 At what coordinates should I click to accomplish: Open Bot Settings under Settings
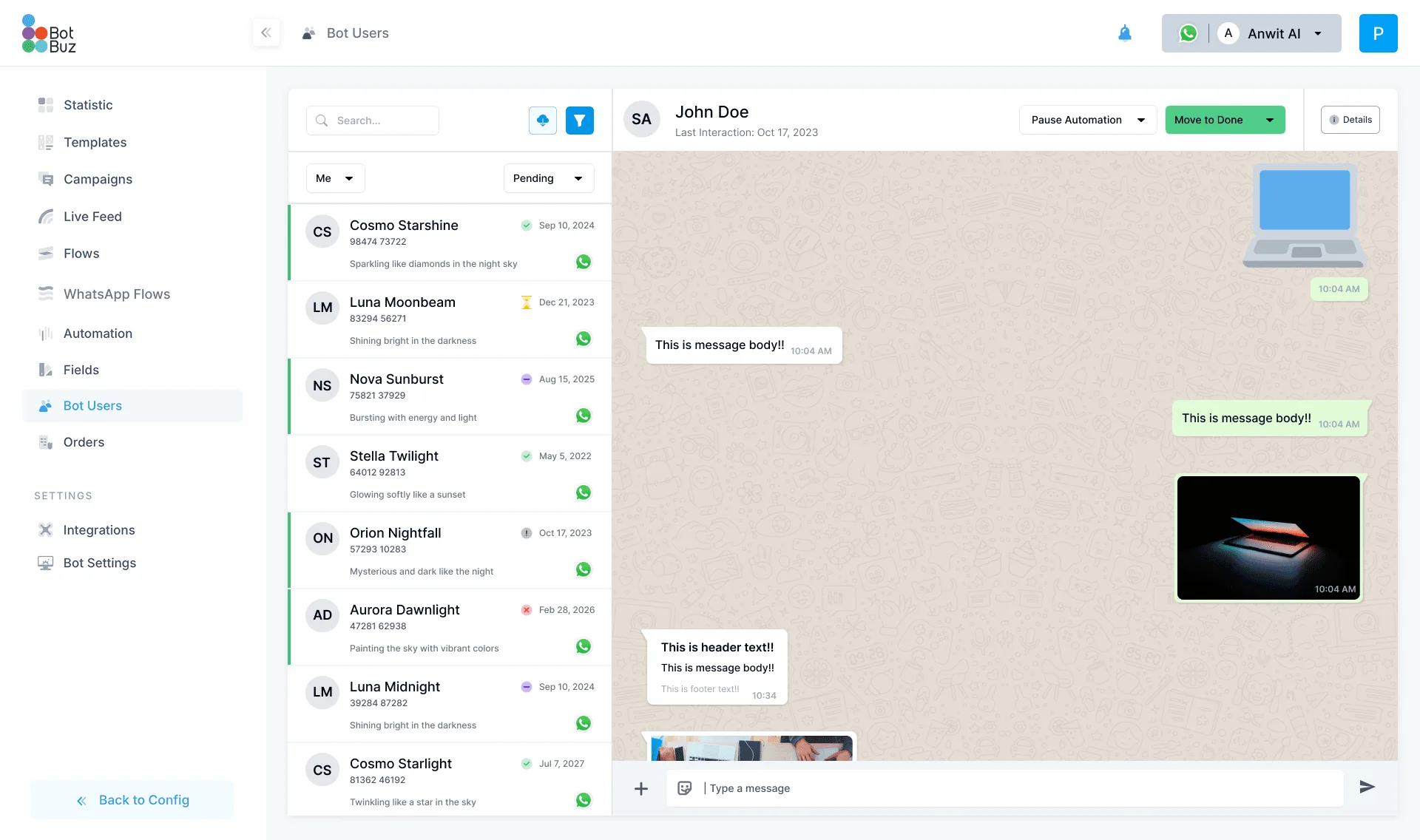pos(98,563)
